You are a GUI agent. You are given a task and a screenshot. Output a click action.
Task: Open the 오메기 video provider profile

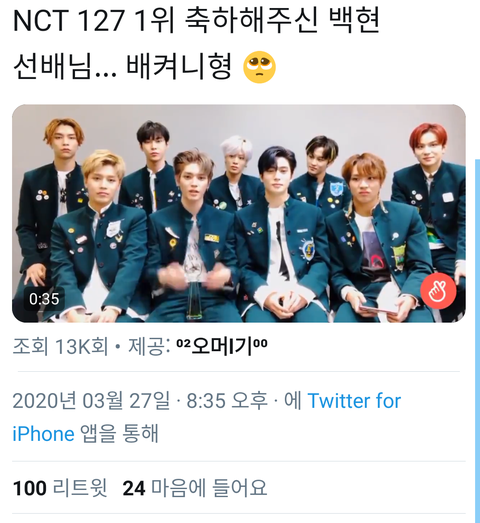click(x=222, y=346)
